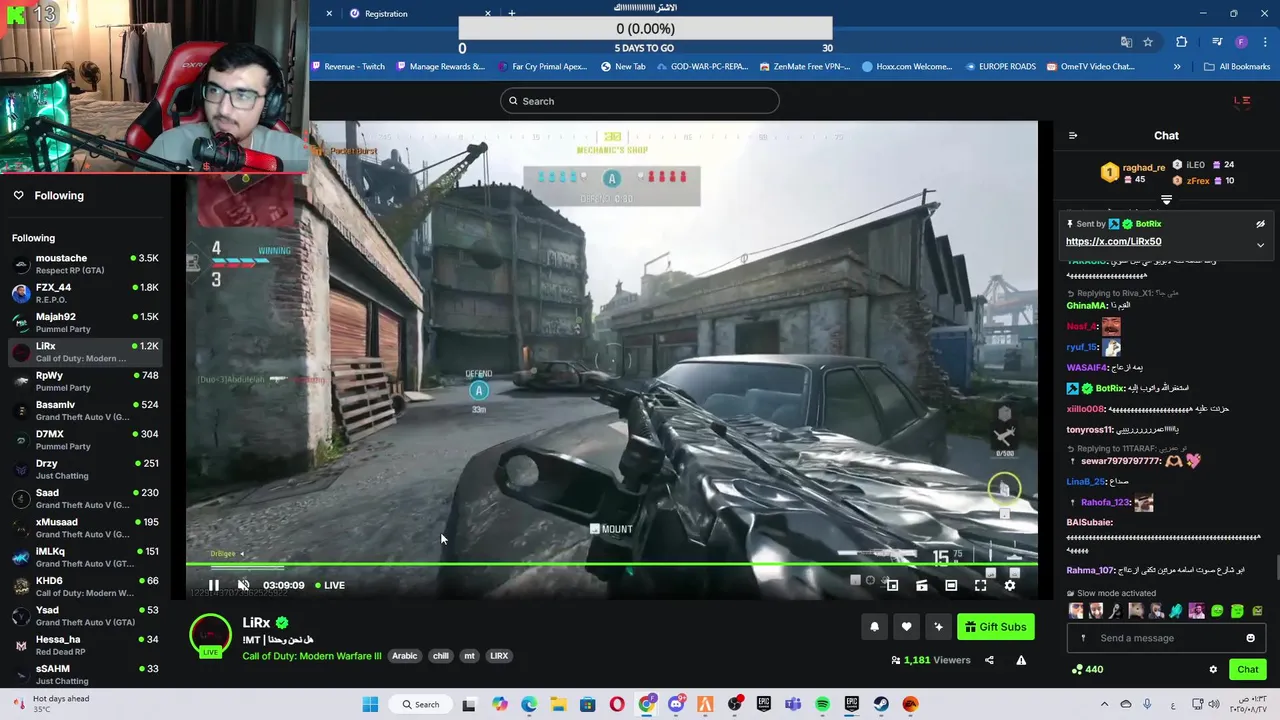1280x720 pixels.
Task: Collapse the chat panel
Action: (x=1073, y=135)
